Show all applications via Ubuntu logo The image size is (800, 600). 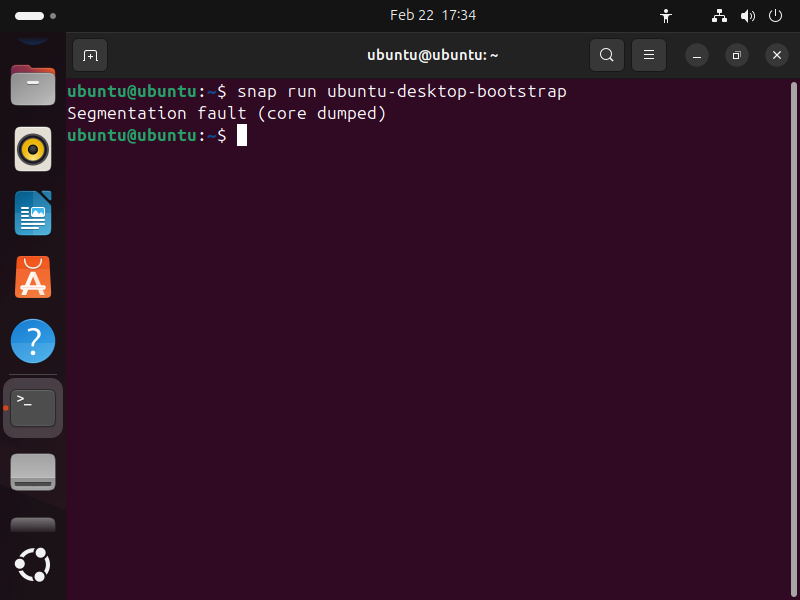tap(33, 565)
